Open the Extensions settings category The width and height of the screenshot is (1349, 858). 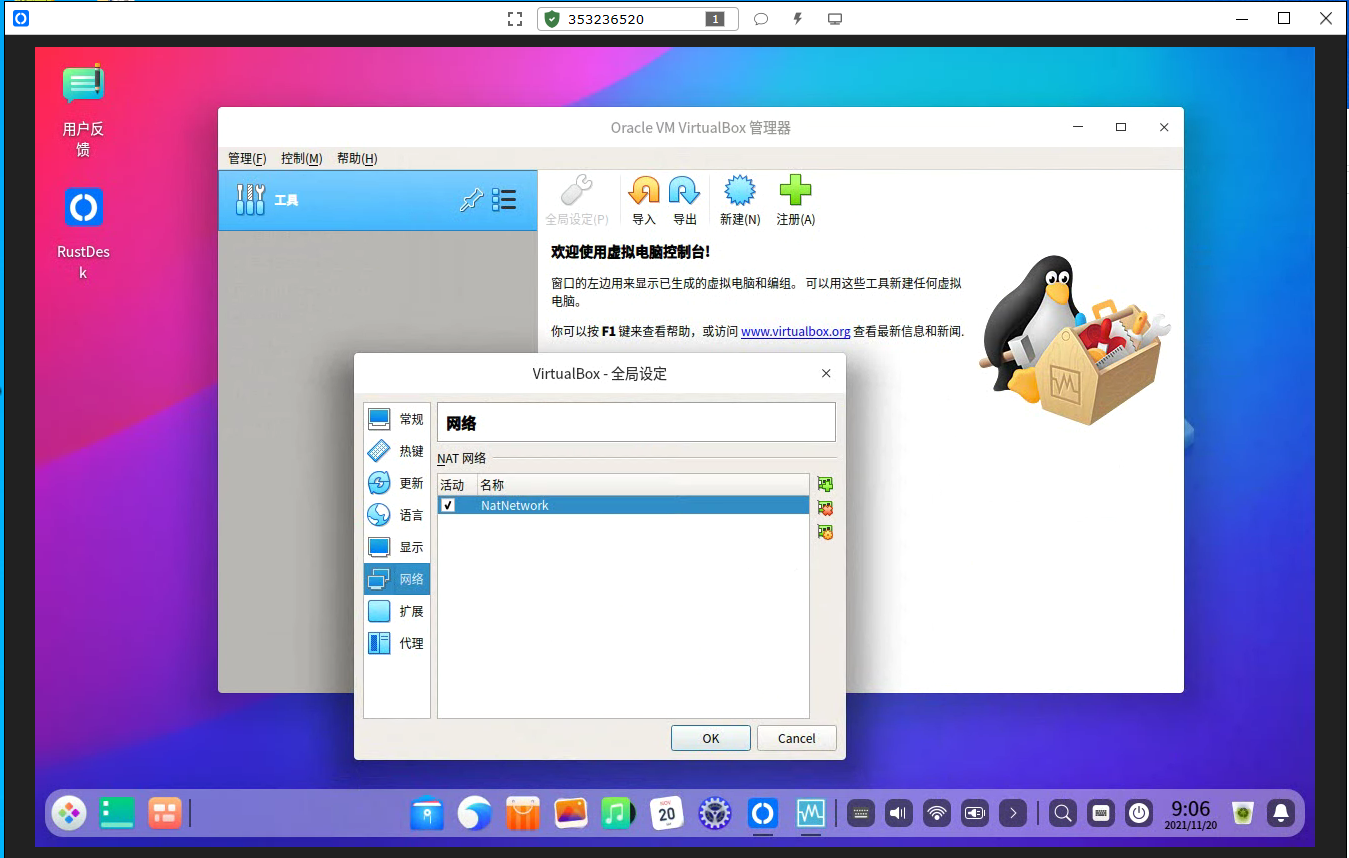pyautogui.click(x=397, y=611)
